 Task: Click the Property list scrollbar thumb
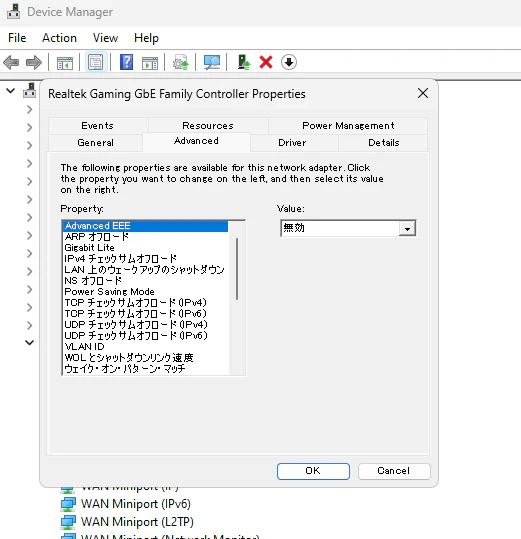click(x=237, y=269)
